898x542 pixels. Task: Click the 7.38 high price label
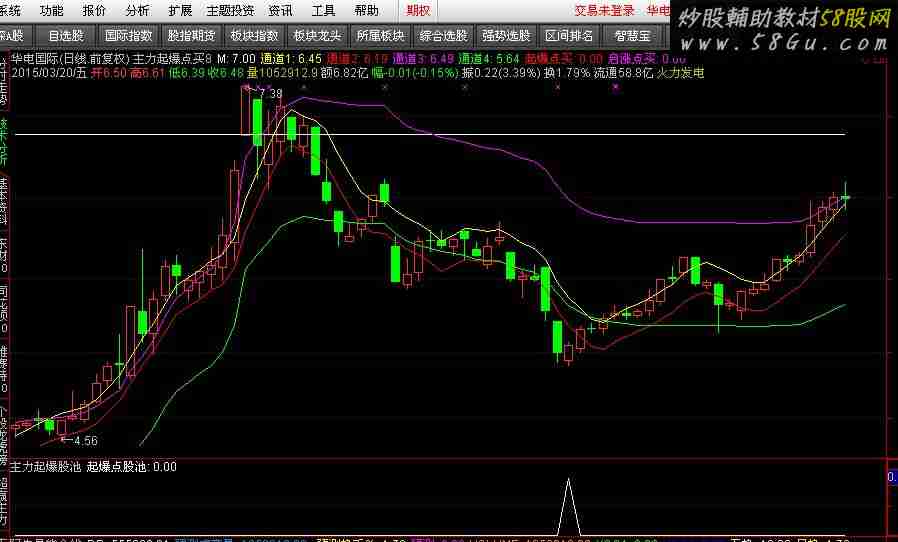(270, 93)
